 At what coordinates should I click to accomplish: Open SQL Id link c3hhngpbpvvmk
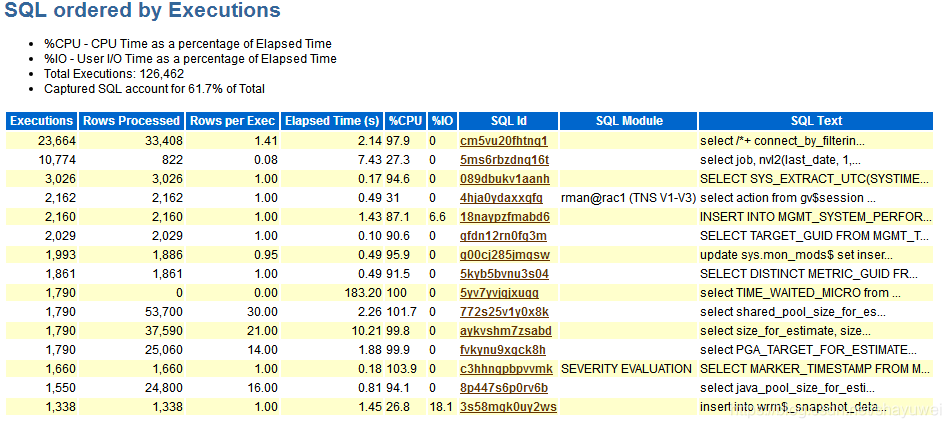(506, 369)
